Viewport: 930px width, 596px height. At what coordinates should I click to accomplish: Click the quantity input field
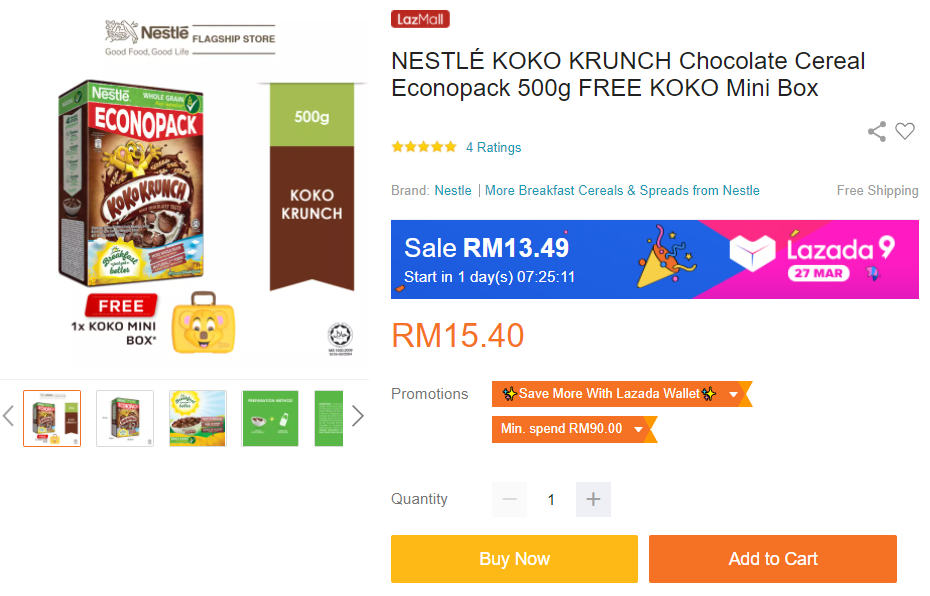point(551,499)
